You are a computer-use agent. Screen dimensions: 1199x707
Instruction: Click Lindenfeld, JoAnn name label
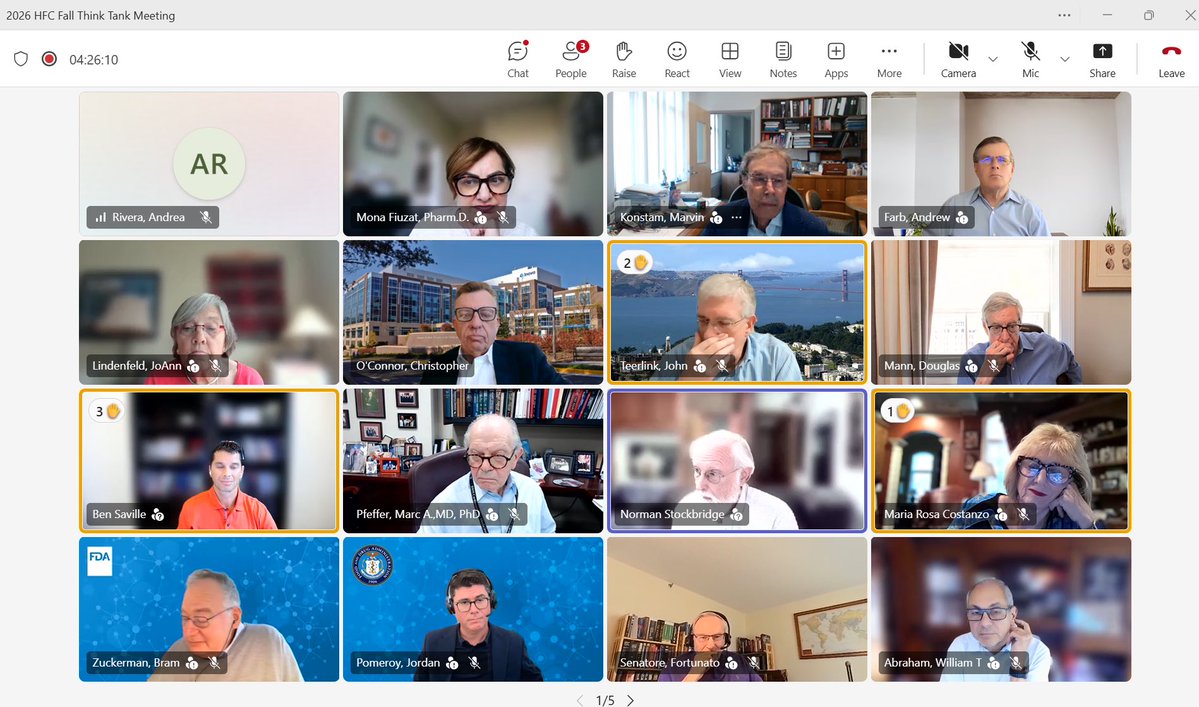click(x=137, y=365)
